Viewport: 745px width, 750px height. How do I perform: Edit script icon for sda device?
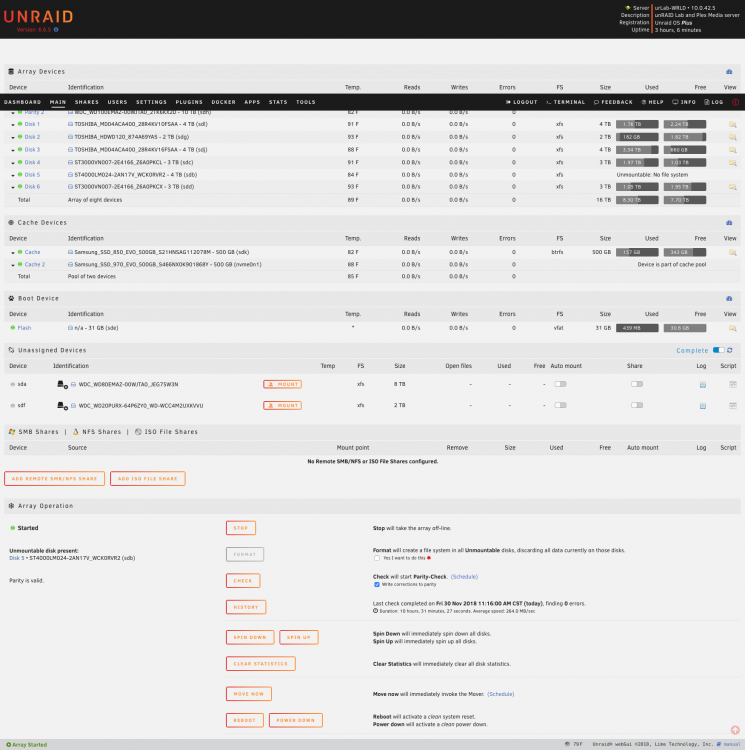tap(733, 384)
